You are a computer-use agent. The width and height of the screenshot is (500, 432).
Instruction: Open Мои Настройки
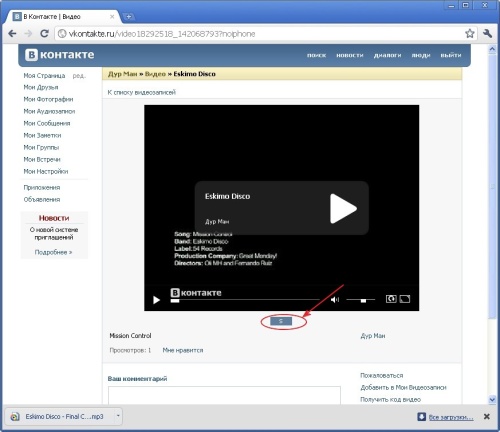coord(46,171)
